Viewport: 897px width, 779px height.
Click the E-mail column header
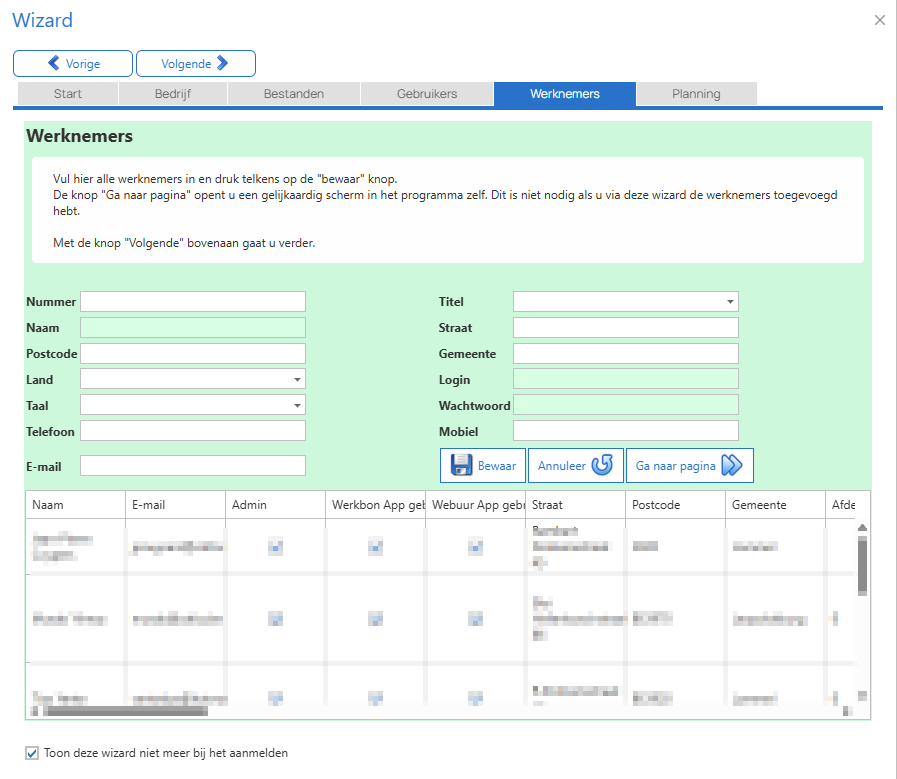click(x=176, y=505)
